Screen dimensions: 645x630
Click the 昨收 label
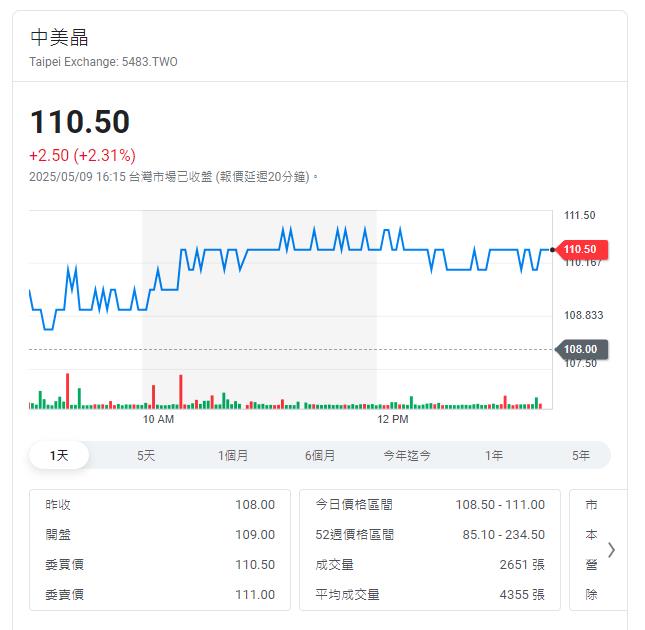(58, 505)
